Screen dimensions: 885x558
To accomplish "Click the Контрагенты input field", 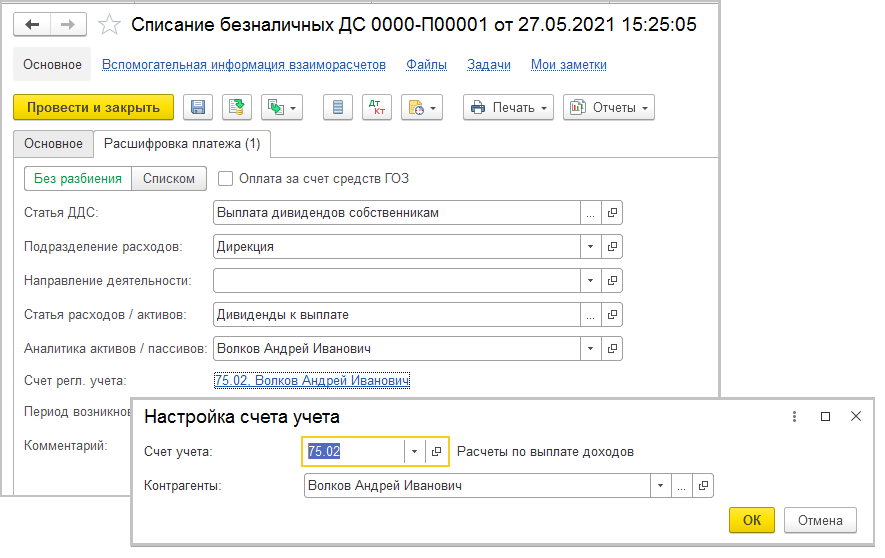I will pos(476,485).
